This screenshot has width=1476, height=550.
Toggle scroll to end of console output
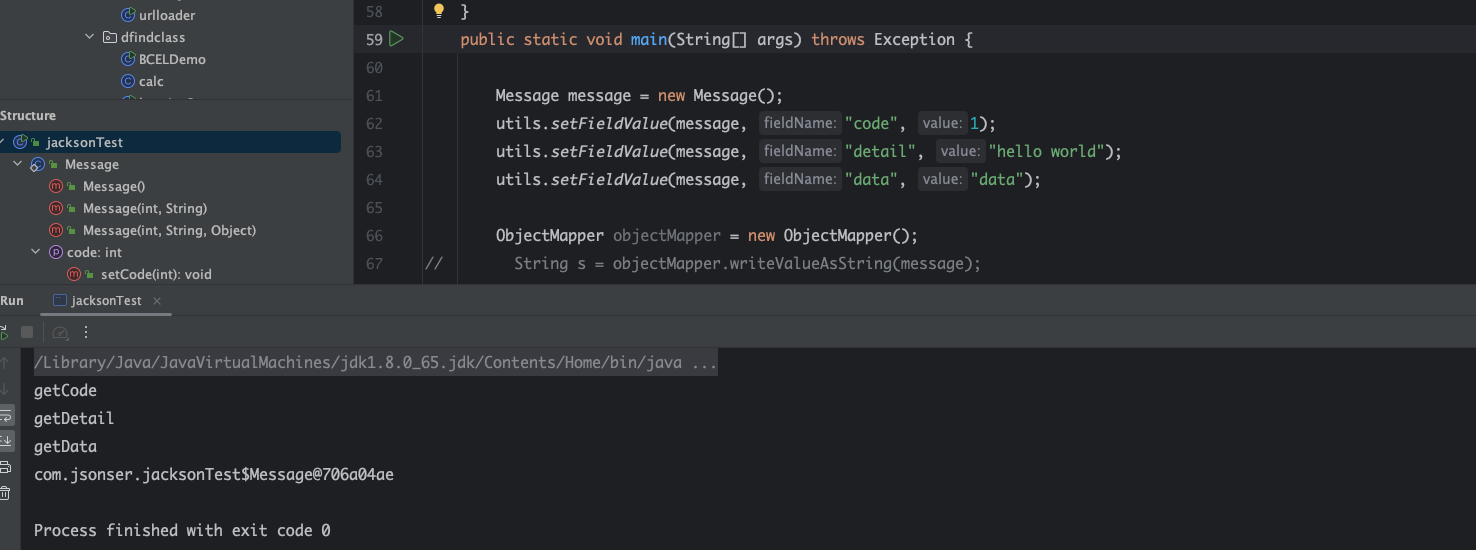[x=5, y=441]
